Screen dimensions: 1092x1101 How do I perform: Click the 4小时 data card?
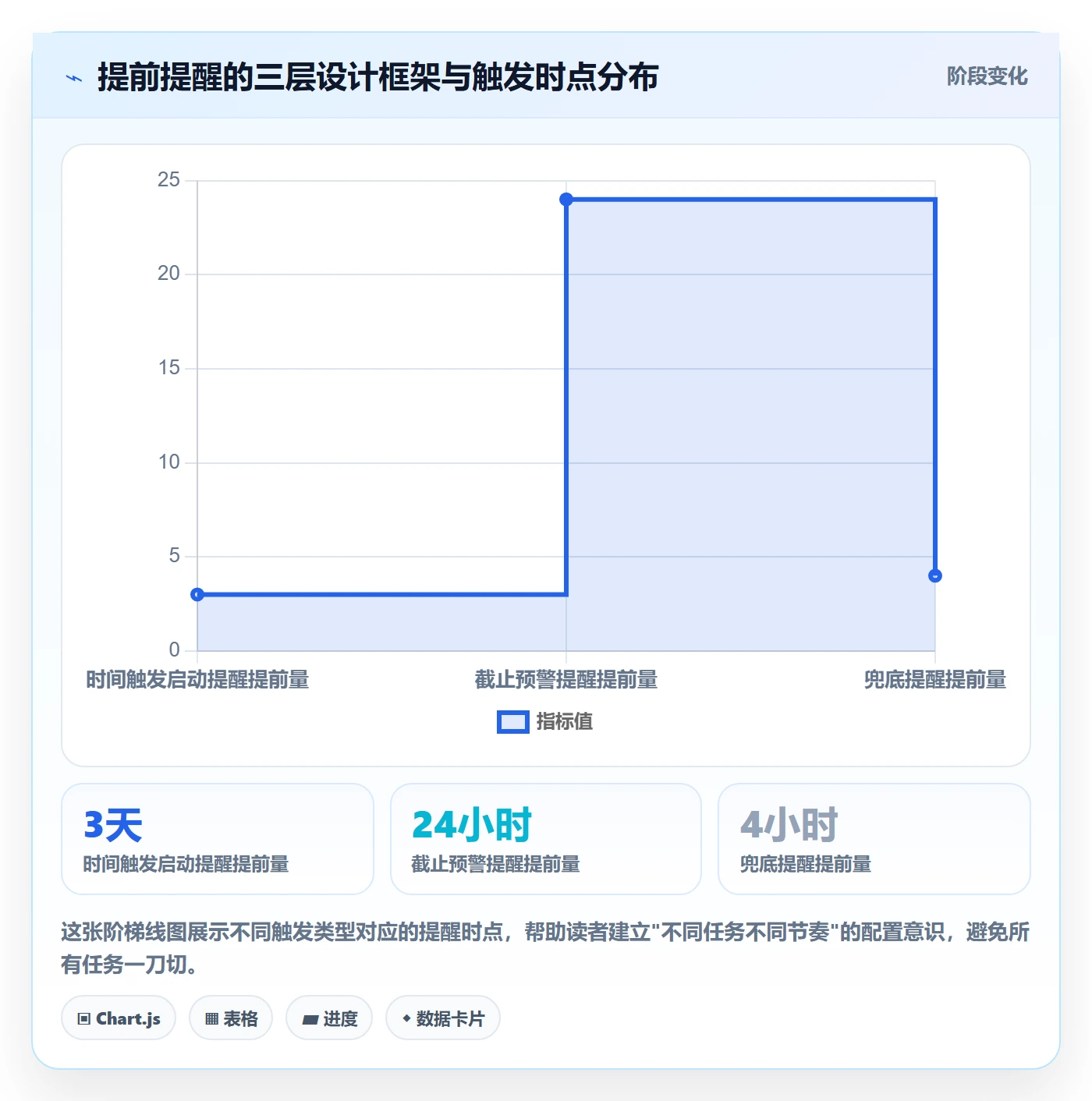pos(874,839)
